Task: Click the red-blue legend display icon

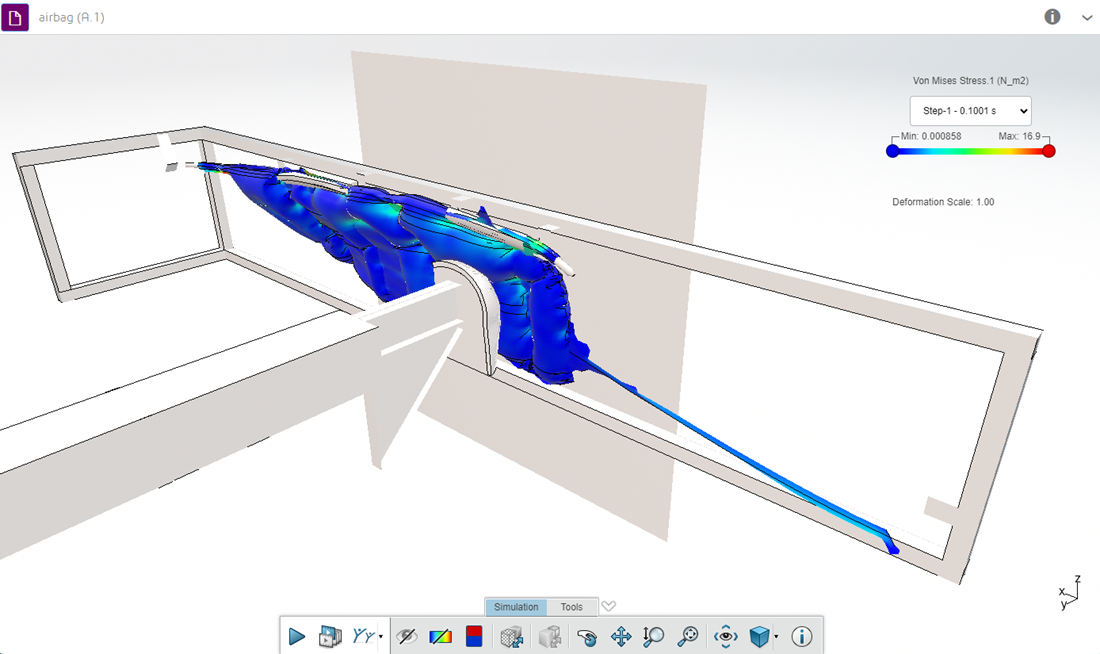Action: [472, 636]
